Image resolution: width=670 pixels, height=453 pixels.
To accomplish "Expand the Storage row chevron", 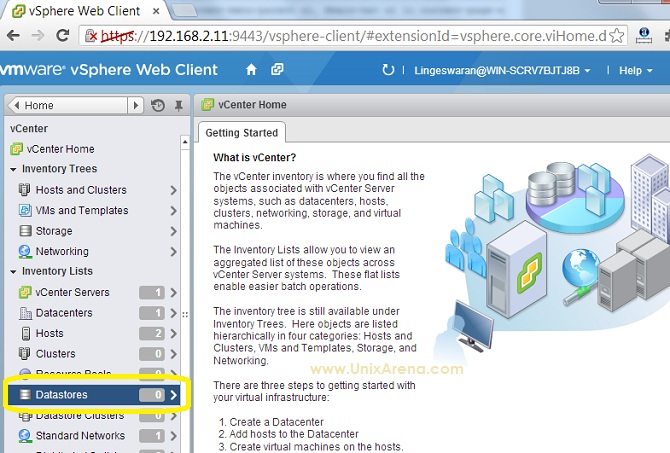I will pos(173,231).
